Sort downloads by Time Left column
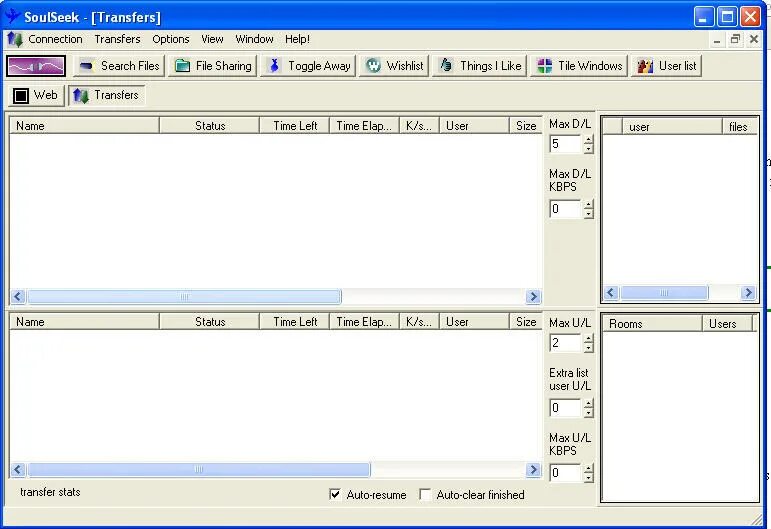Image resolution: width=771 pixels, height=529 pixels. tap(295, 126)
